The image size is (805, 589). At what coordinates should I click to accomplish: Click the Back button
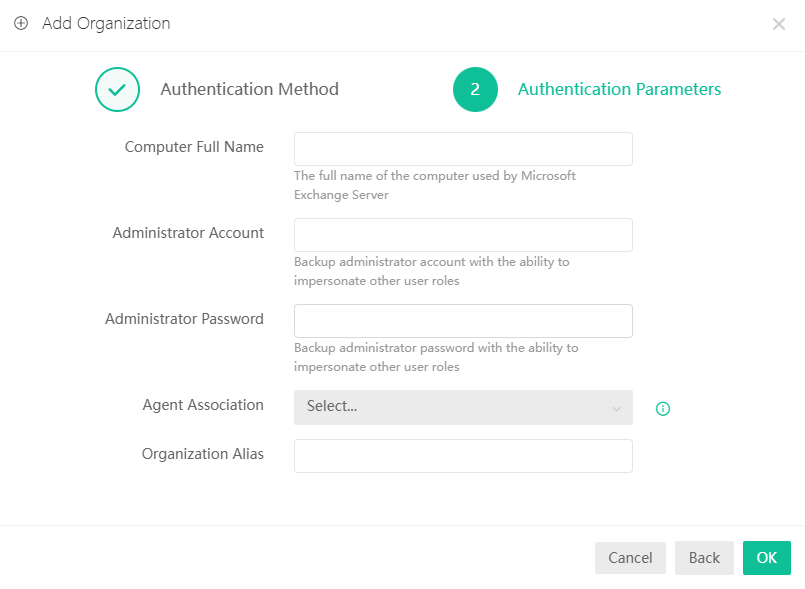(x=704, y=558)
